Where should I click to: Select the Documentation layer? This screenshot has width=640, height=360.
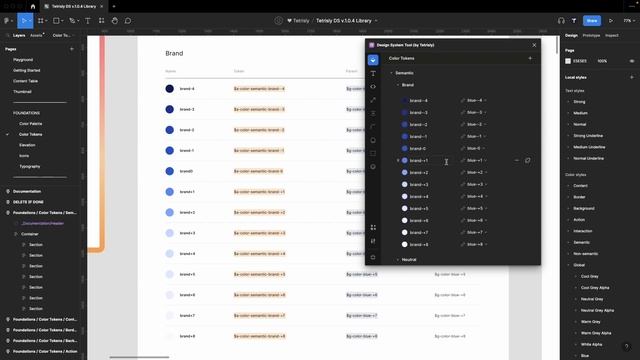click(x=27, y=191)
